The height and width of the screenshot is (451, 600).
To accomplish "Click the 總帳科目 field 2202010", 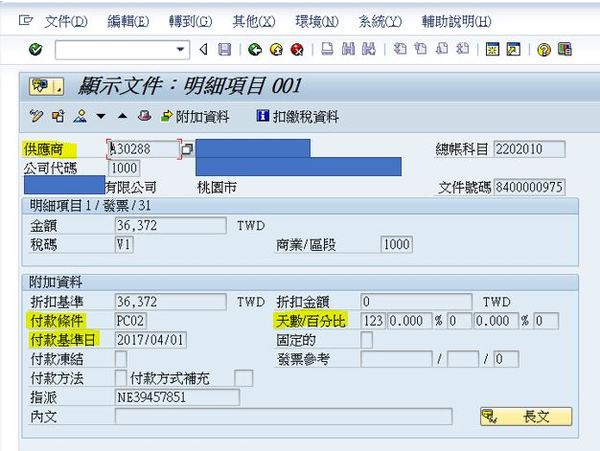I will click(530, 149).
